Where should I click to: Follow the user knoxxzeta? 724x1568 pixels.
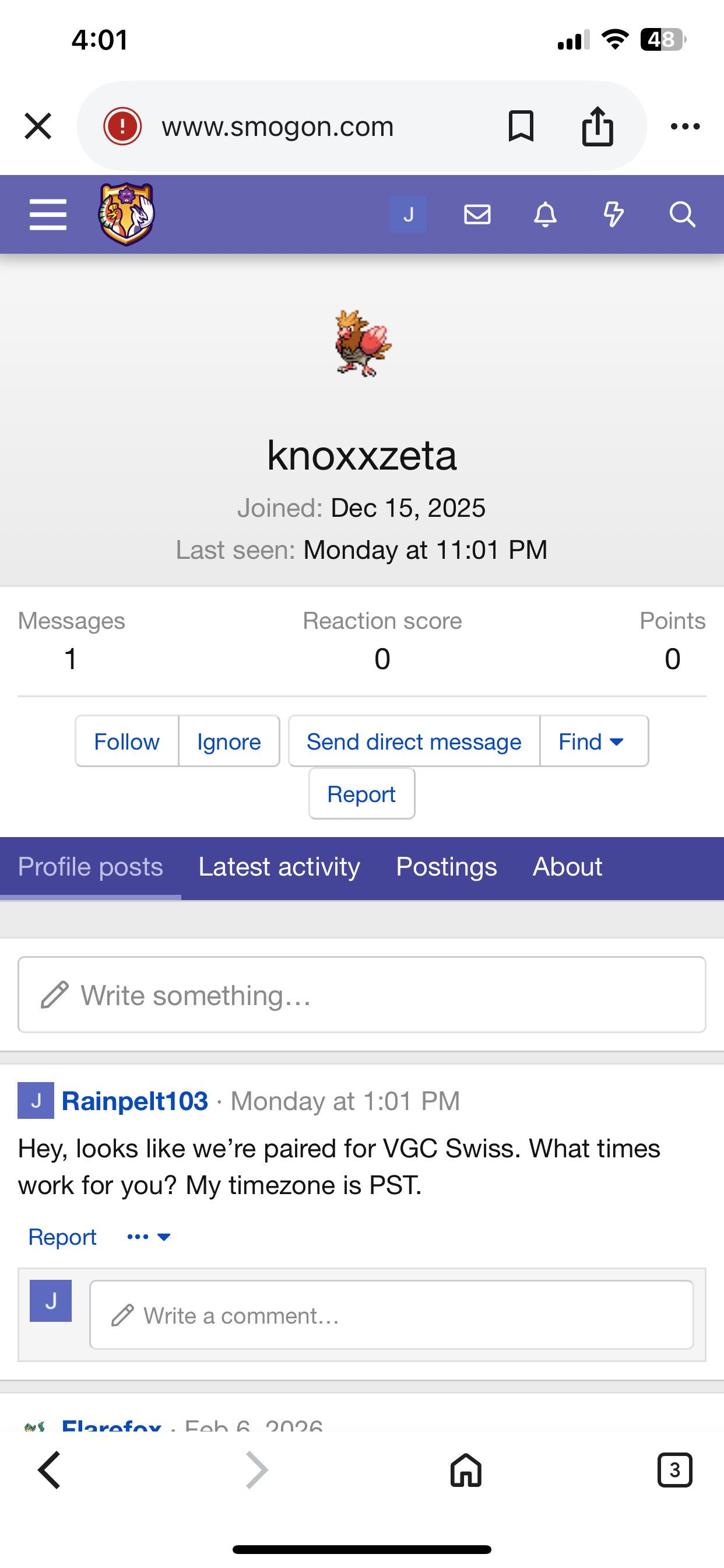(x=126, y=741)
